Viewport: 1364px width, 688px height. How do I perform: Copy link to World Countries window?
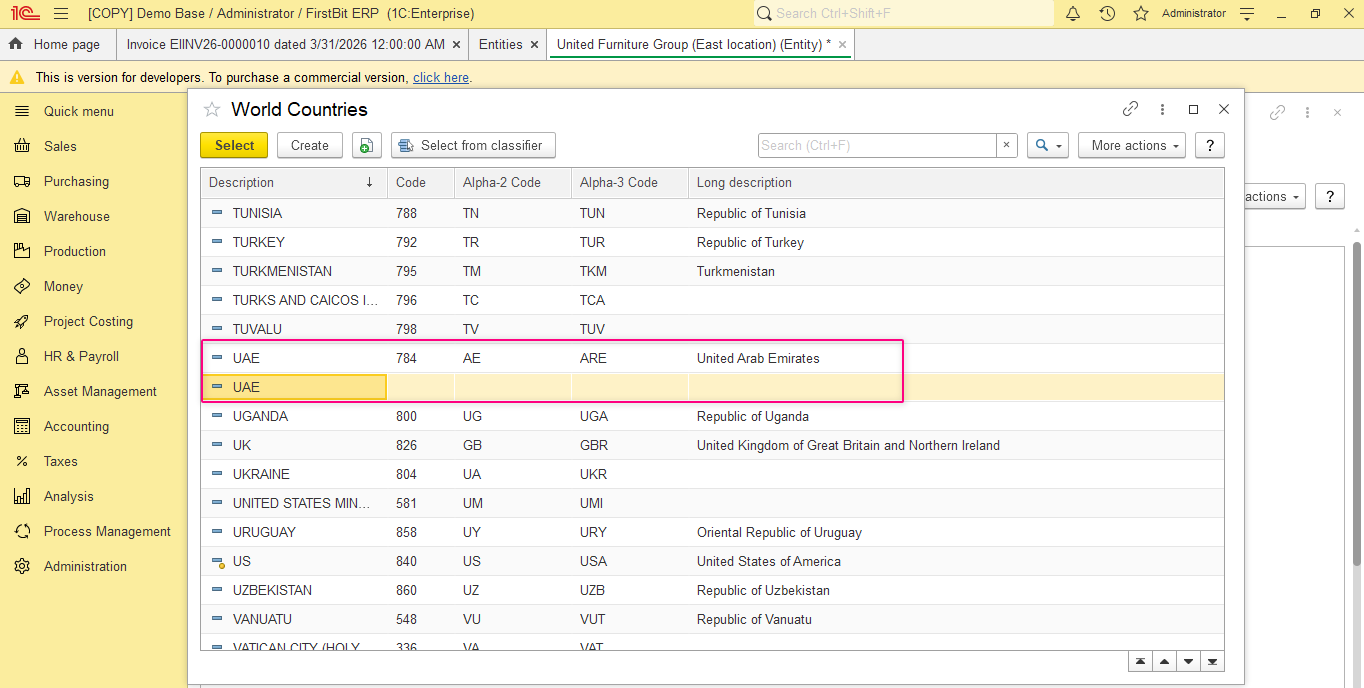[1131, 109]
